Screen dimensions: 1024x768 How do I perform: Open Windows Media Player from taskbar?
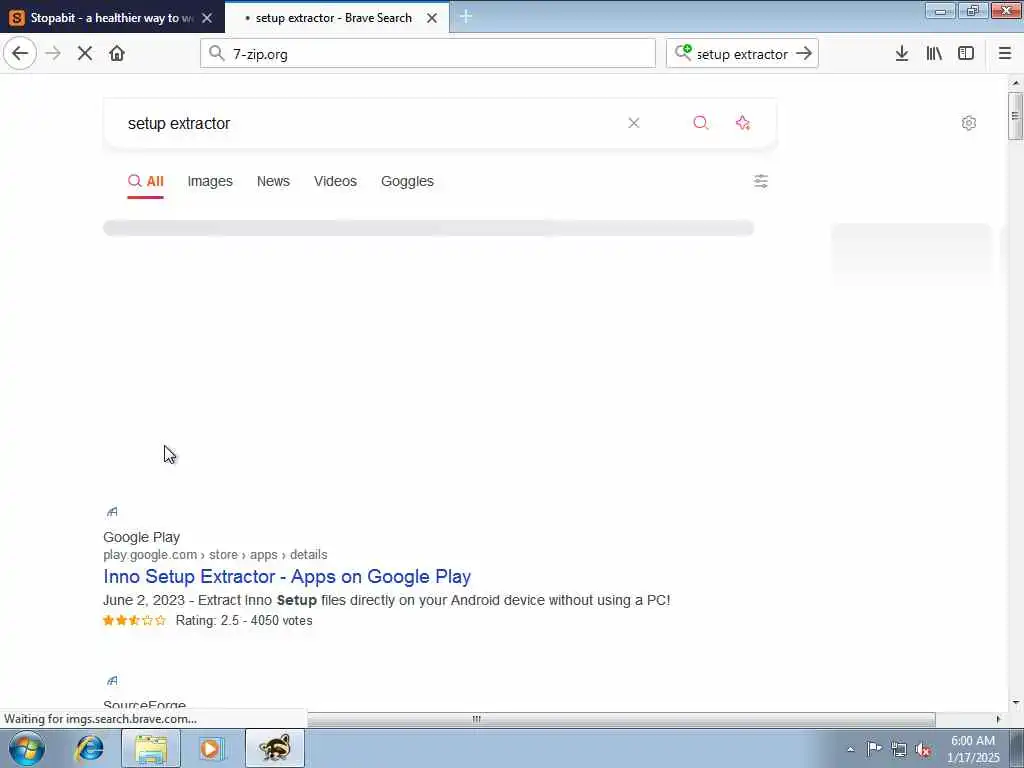click(211, 748)
